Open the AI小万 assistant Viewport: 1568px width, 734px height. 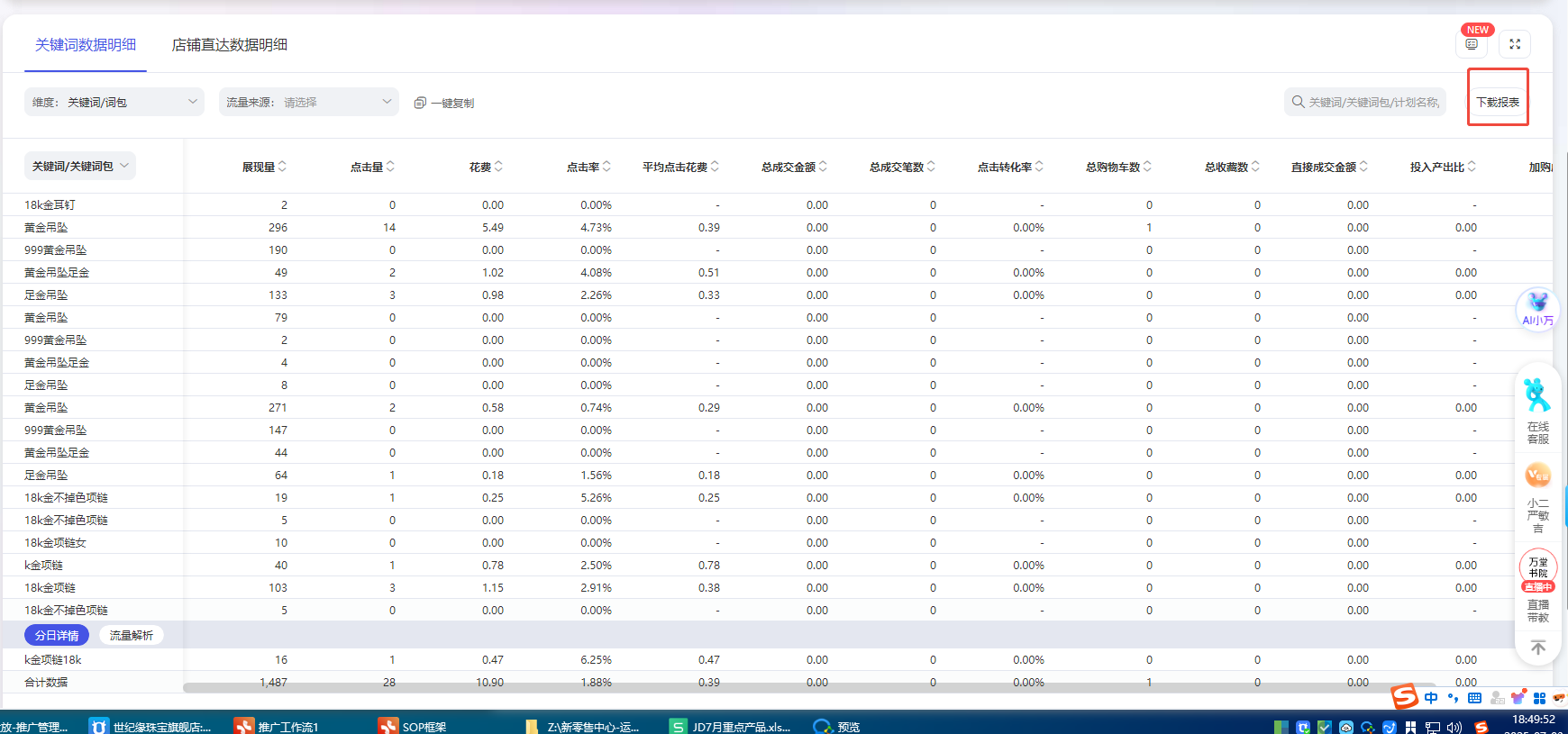[1537, 307]
